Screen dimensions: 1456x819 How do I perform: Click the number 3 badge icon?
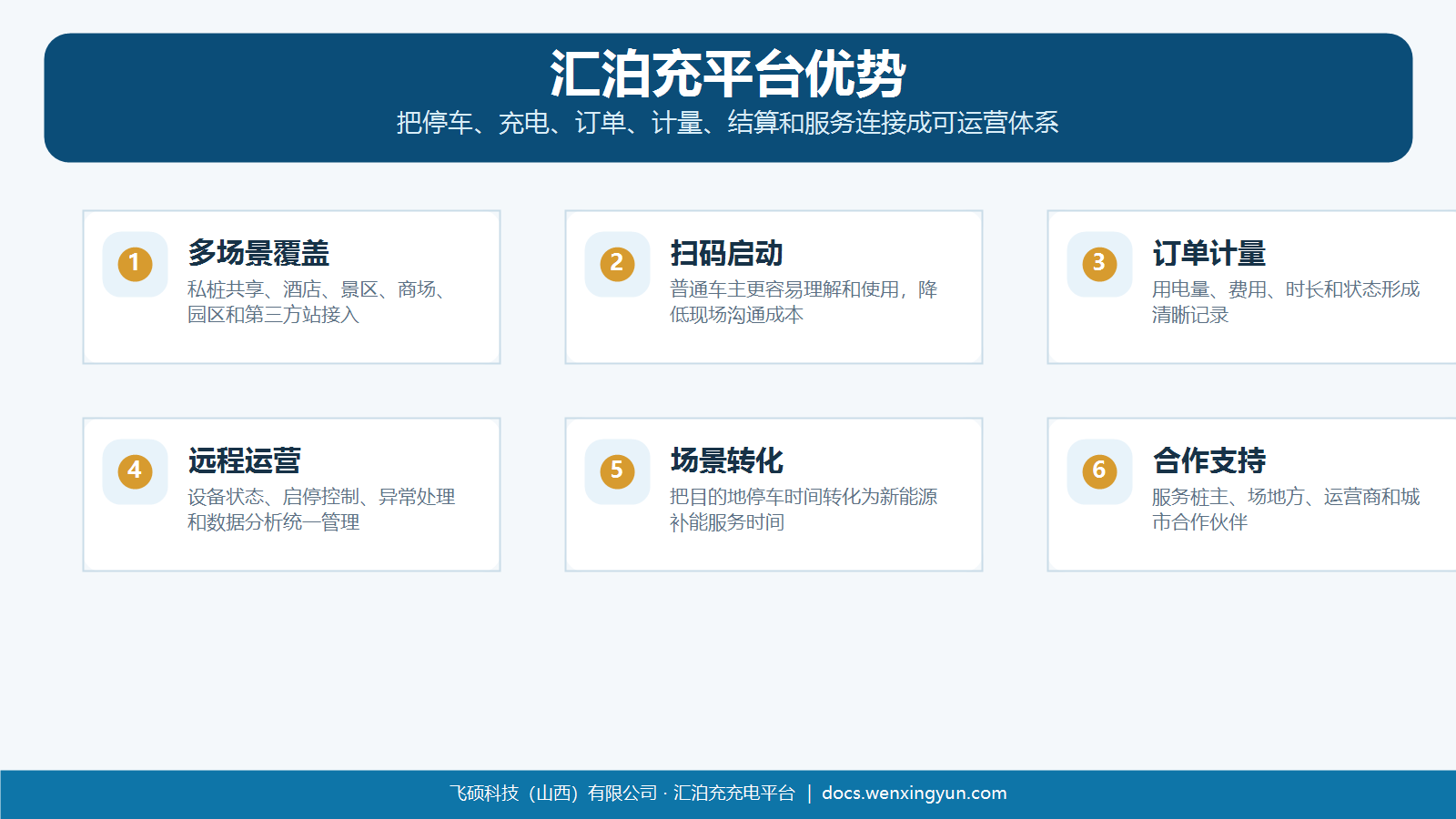coord(1099,264)
